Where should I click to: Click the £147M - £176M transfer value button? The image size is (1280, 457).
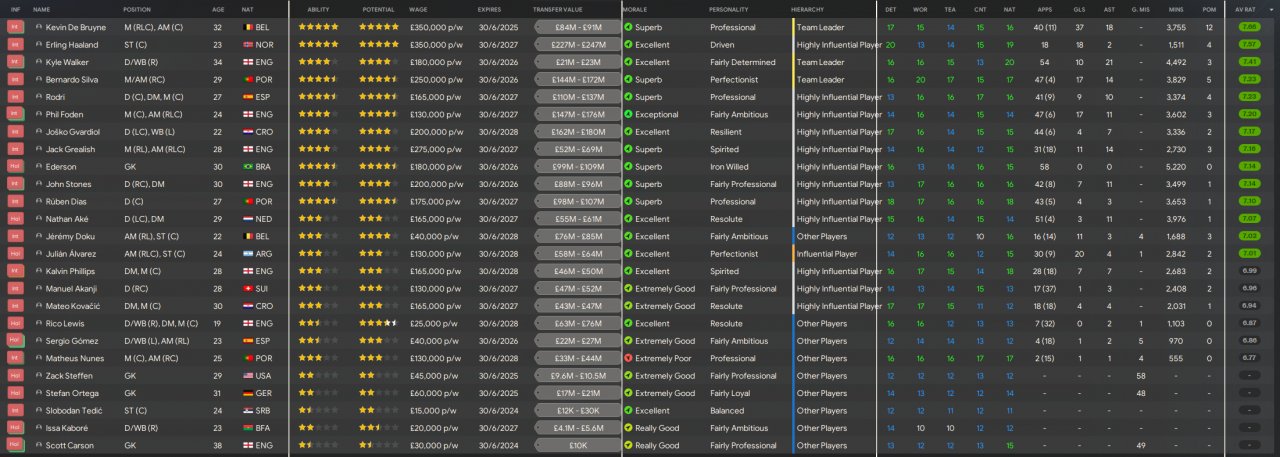point(576,114)
